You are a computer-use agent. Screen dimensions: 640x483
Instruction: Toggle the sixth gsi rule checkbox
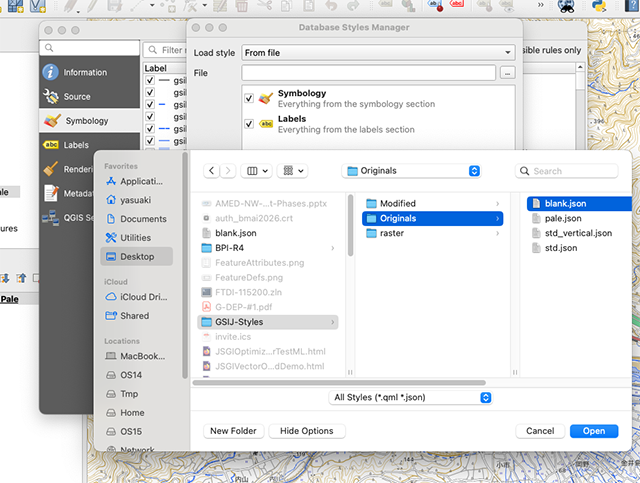click(x=150, y=141)
